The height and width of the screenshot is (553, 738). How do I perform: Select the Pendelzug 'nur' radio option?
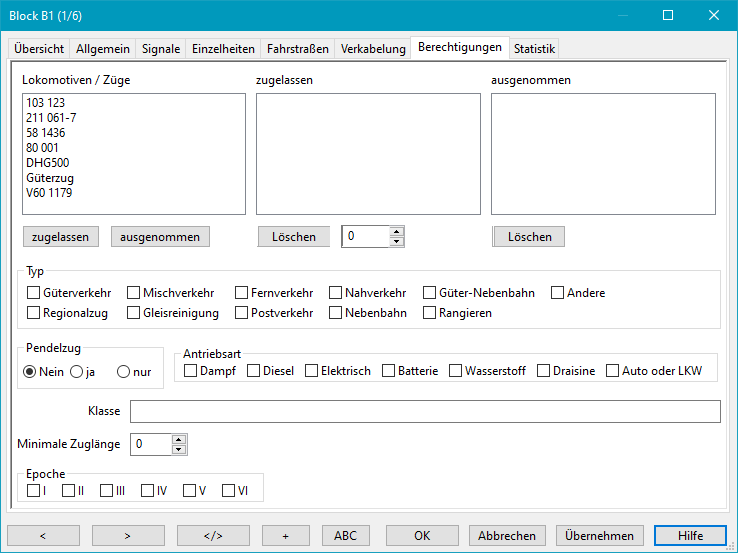coord(124,372)
